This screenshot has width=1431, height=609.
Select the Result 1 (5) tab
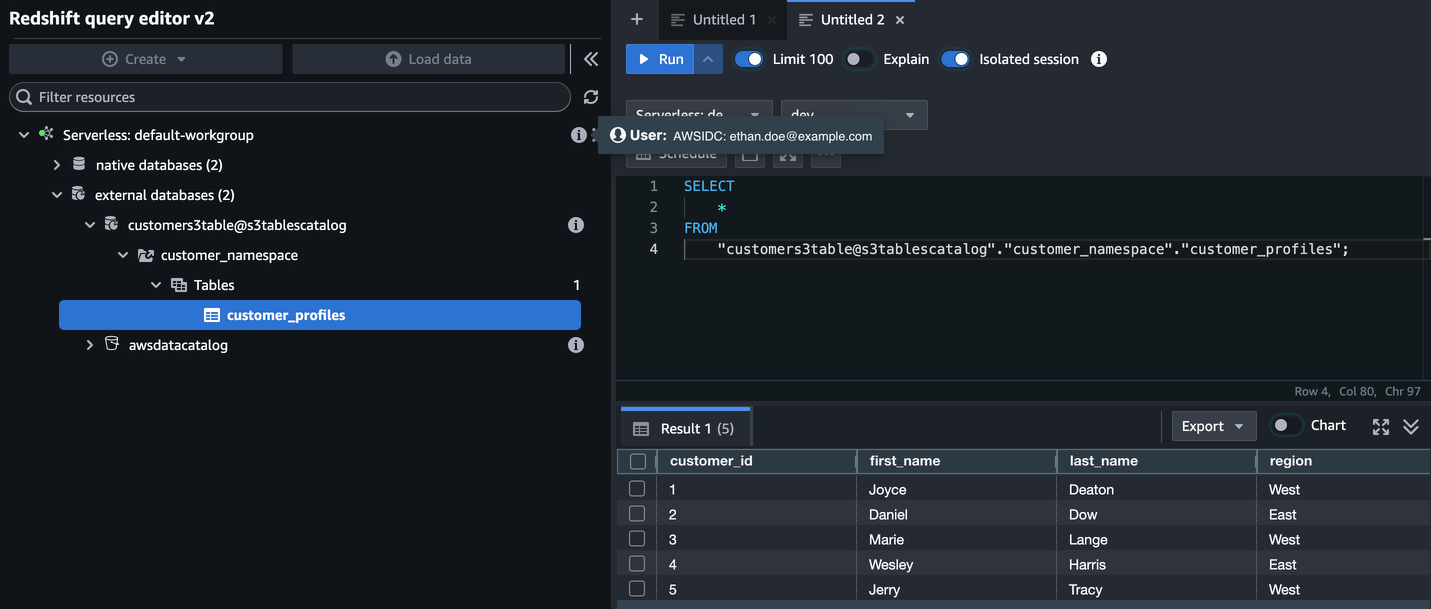click(685, 428)
